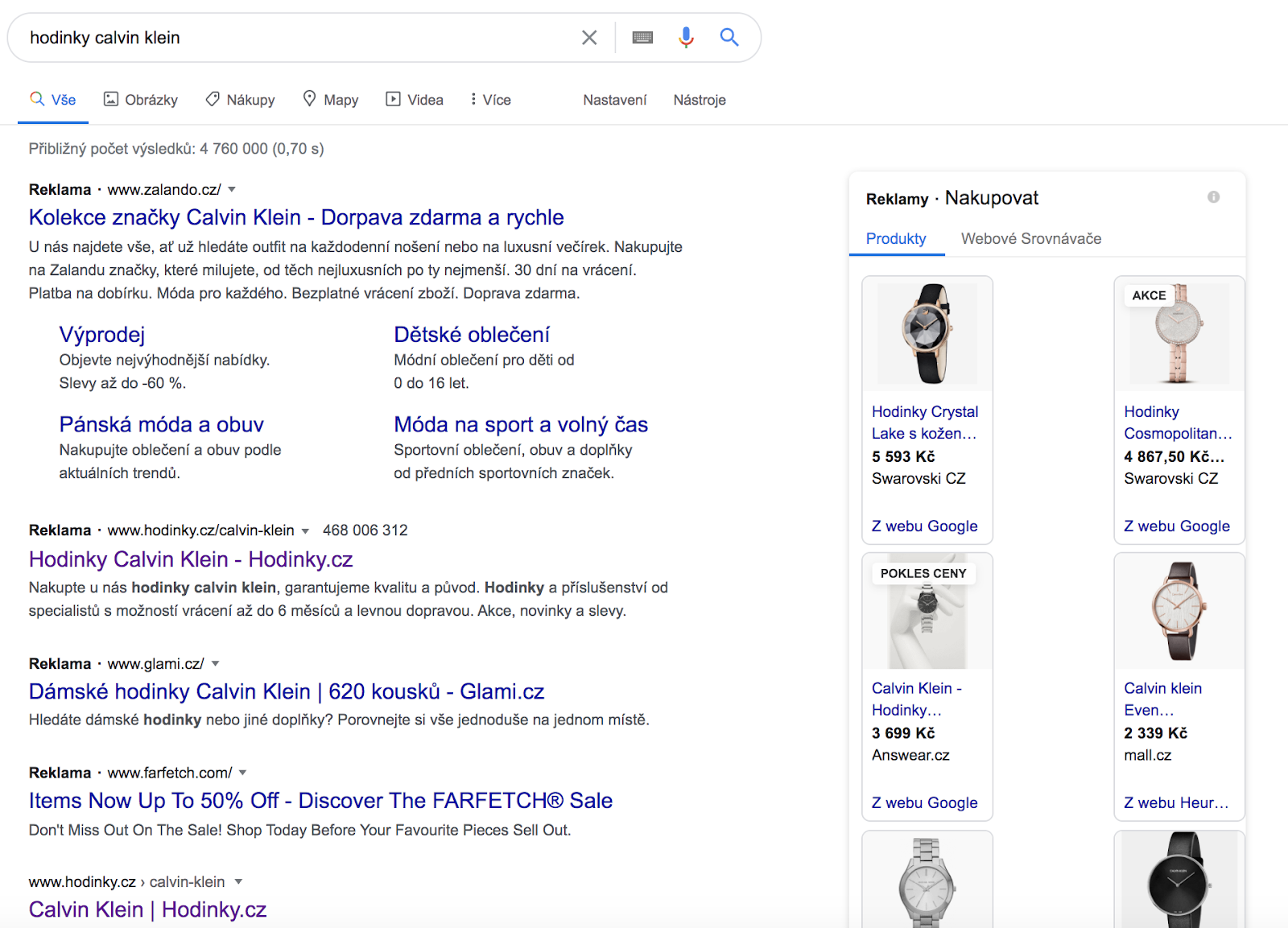Click price 3 699 Kč

[x=903, y=733]
